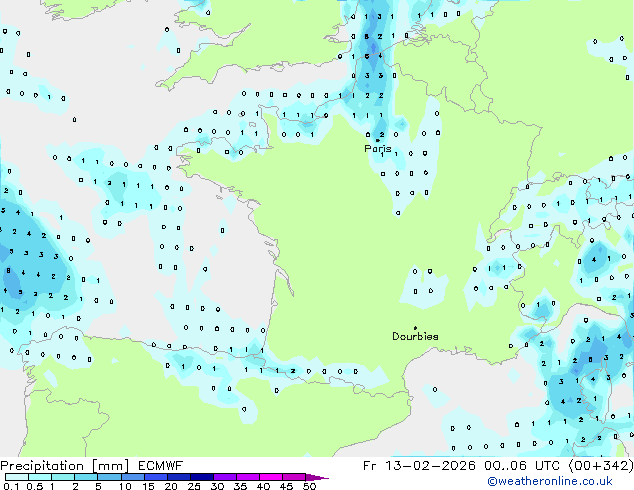Click the ECMWF model label

point(161,466)
